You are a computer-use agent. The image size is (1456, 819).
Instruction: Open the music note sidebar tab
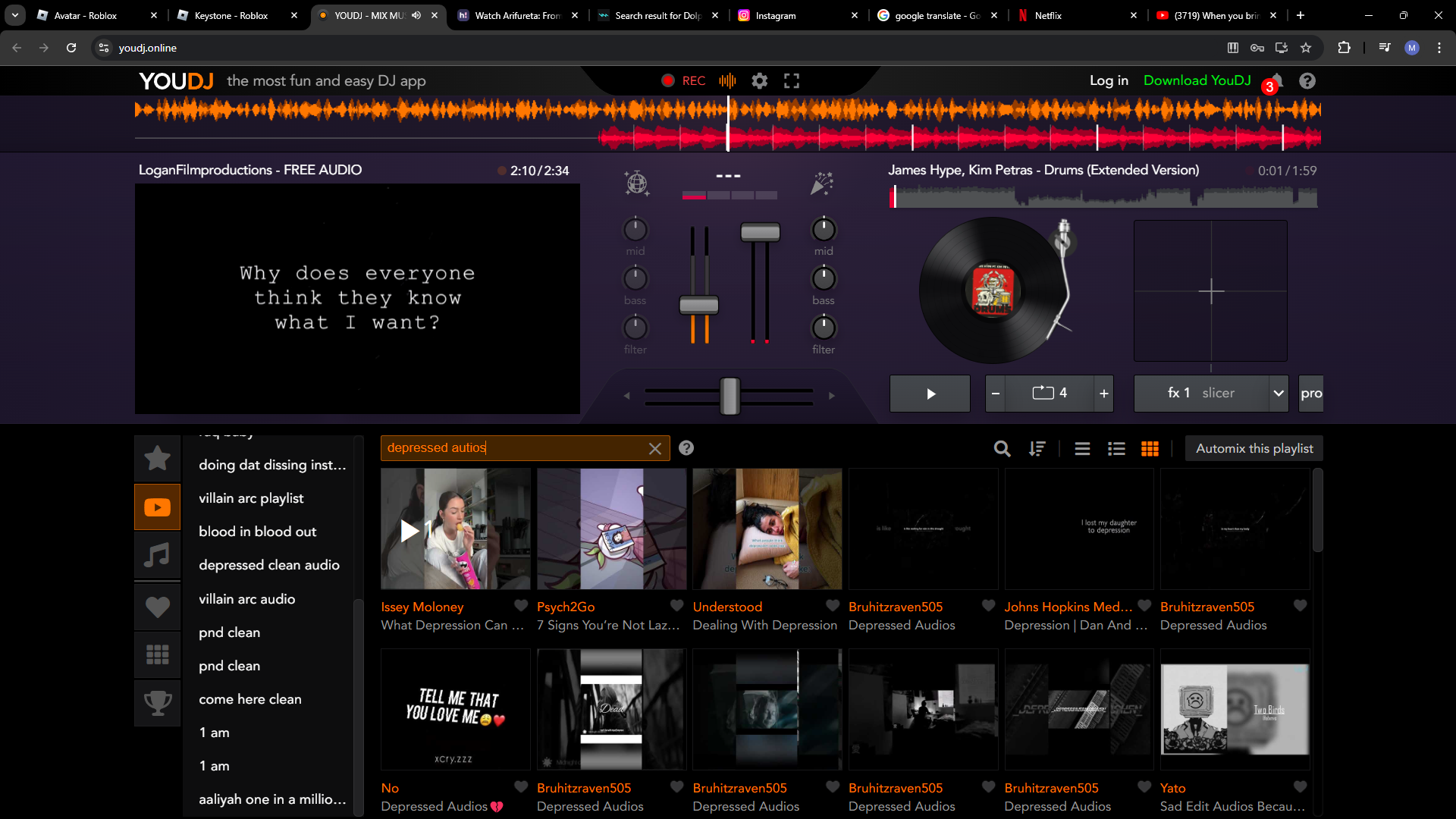point(158,555)
